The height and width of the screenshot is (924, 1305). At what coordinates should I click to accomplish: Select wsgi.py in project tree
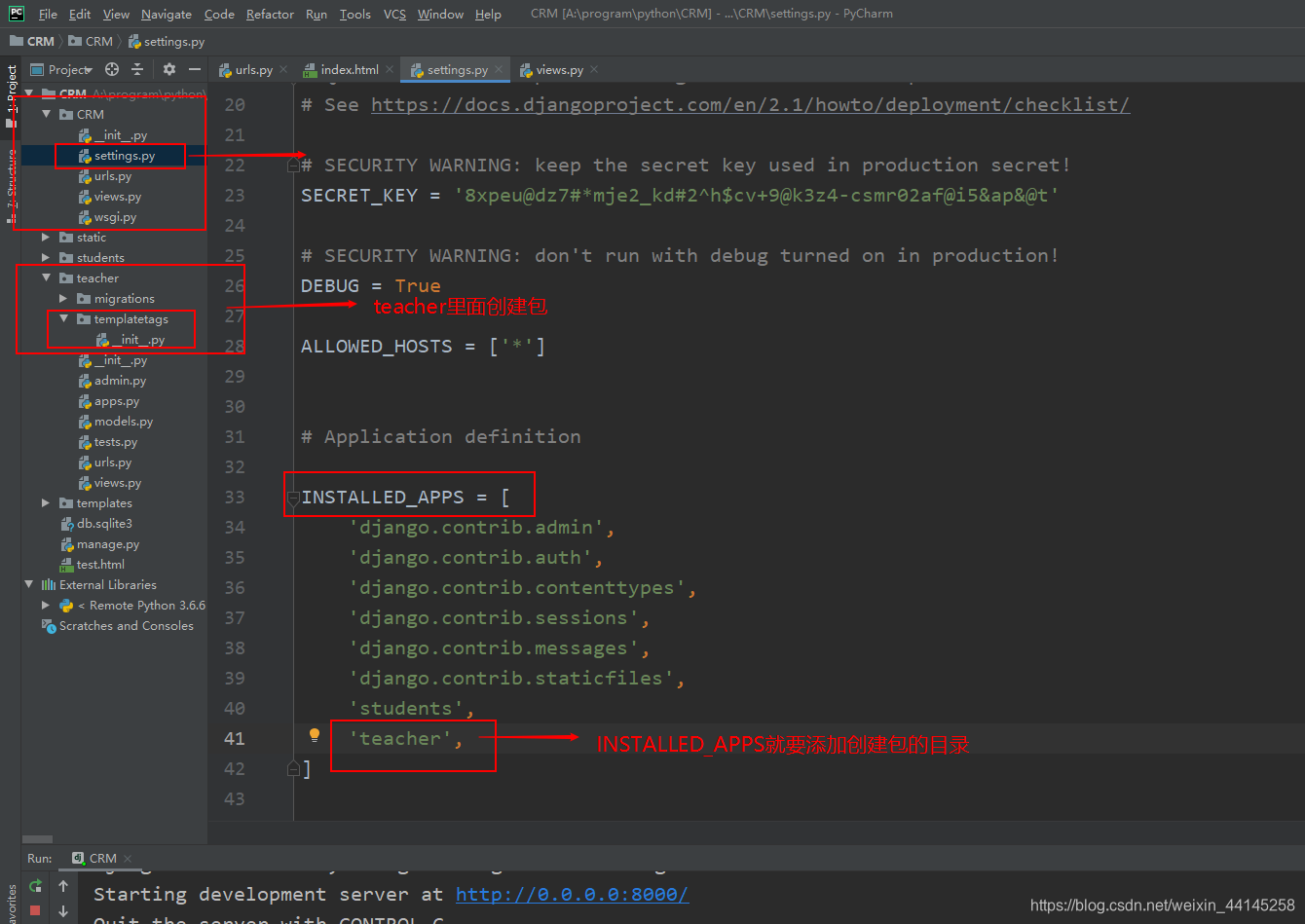point(115,216)
